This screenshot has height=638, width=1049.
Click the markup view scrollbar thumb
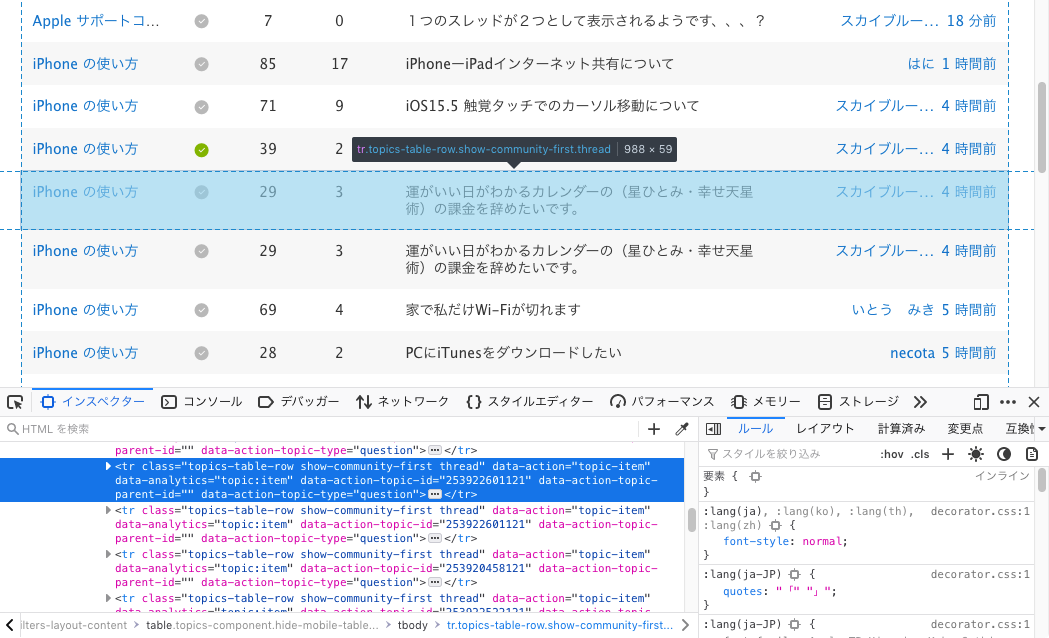[x=691, y=520]
